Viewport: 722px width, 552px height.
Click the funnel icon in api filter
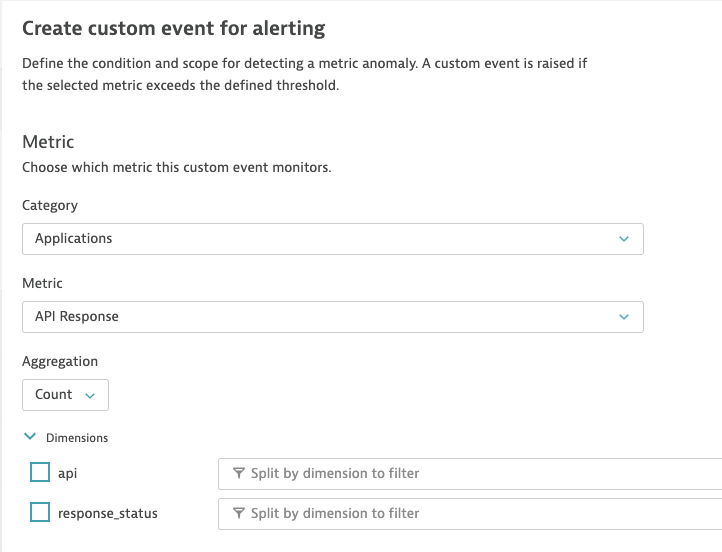pyautogui.click(x=239, y=474)
